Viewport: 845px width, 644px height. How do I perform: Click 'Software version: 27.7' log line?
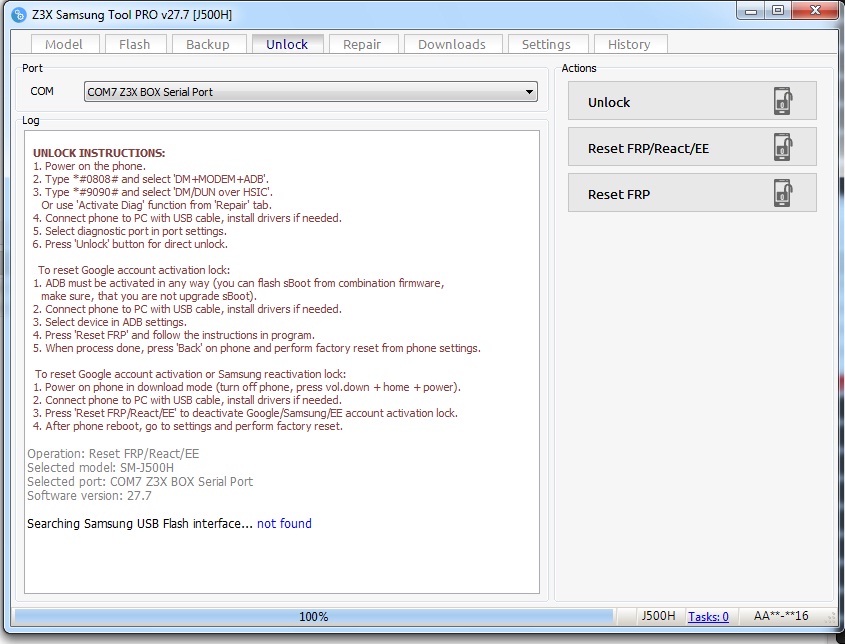(89, 496)
